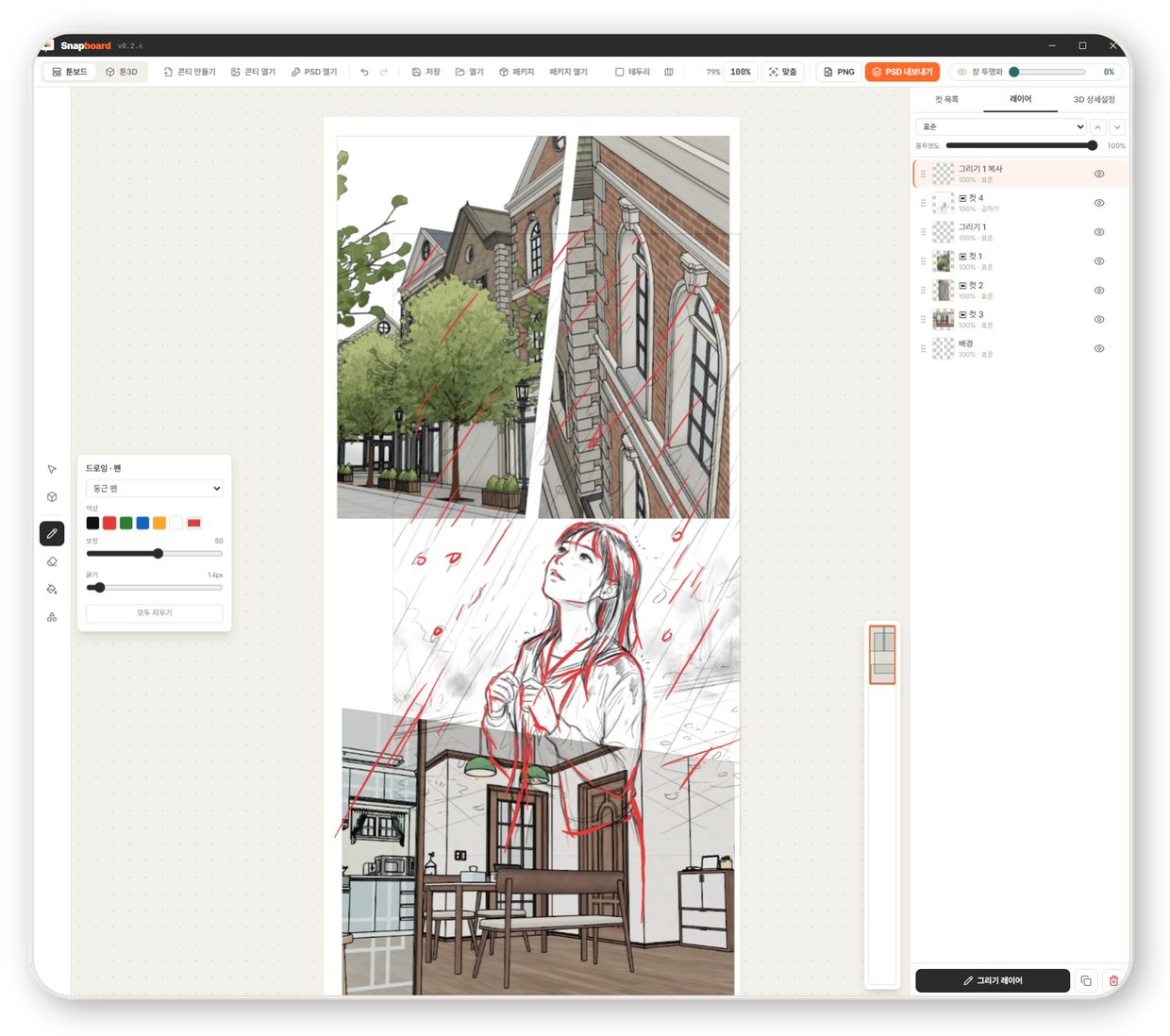This screenshot has height=1036, width=1170.
Task: Switch to the 3D 상세설정 tab
Action: click(1094, 99)
